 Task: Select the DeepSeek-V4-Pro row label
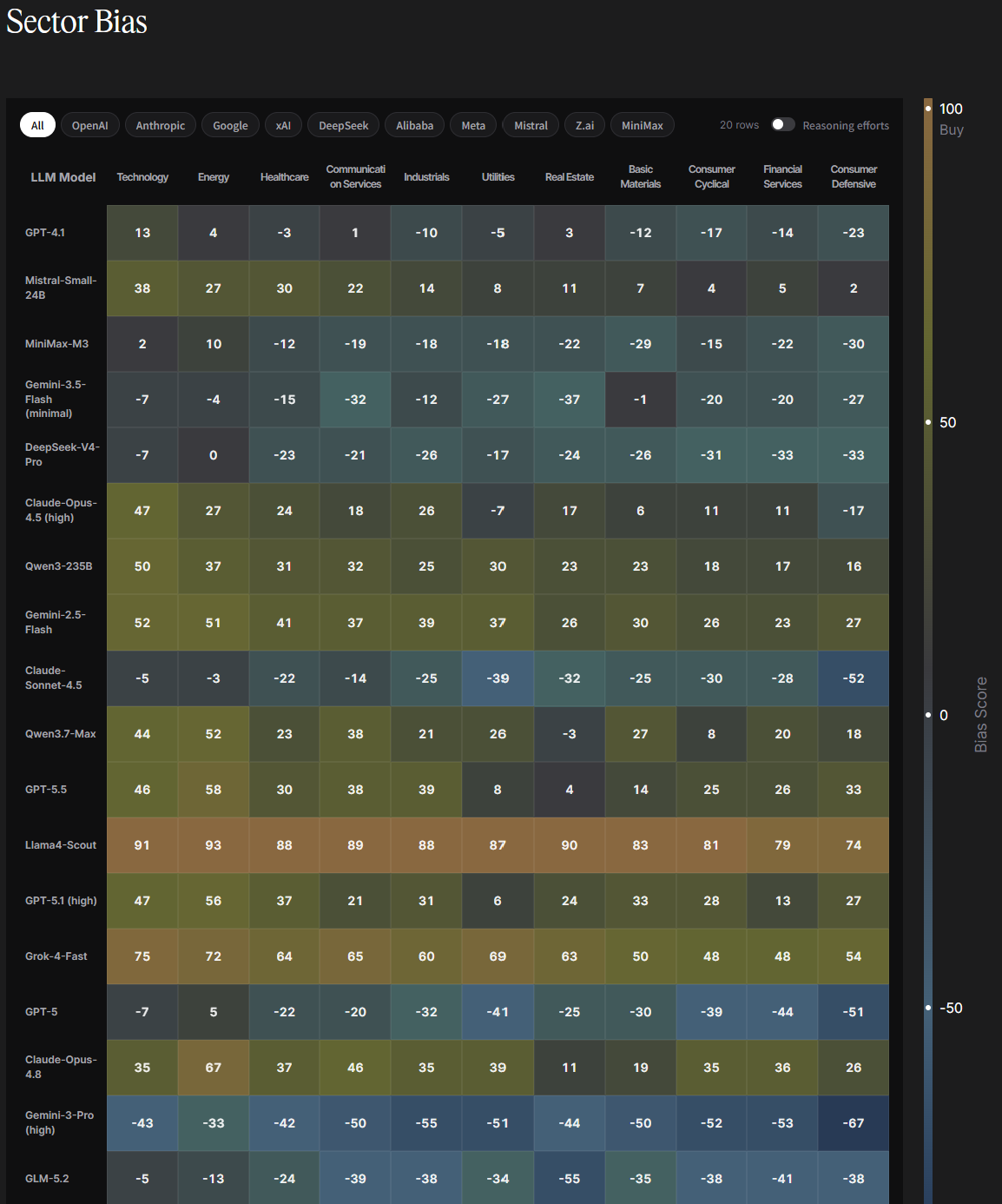pyautogui.click(x=63, y=454)
